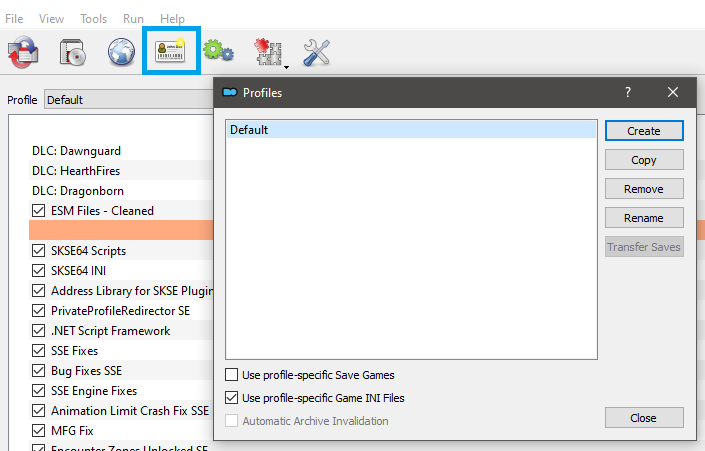Open the Help menu
This screenshot has height=451, width=705.
[x=172, y=19]
